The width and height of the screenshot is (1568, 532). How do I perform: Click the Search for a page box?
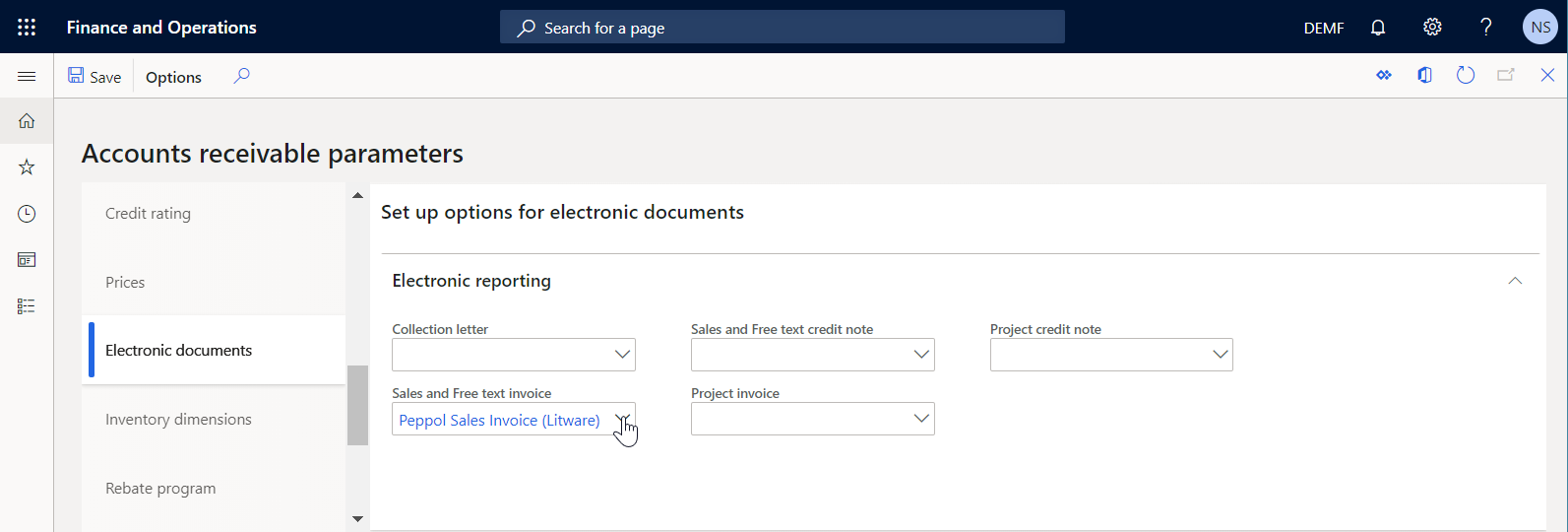(x=783, y=27)
